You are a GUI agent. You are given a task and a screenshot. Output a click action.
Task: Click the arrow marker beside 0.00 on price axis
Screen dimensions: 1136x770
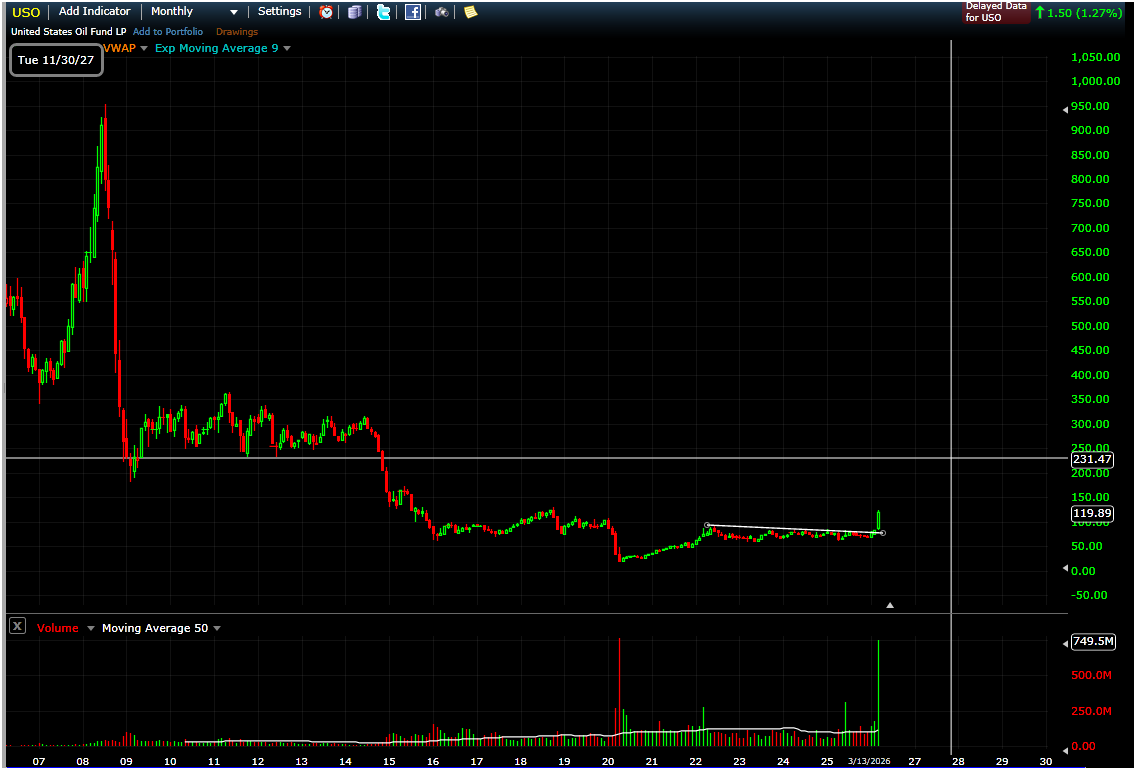coord(1065,569)
